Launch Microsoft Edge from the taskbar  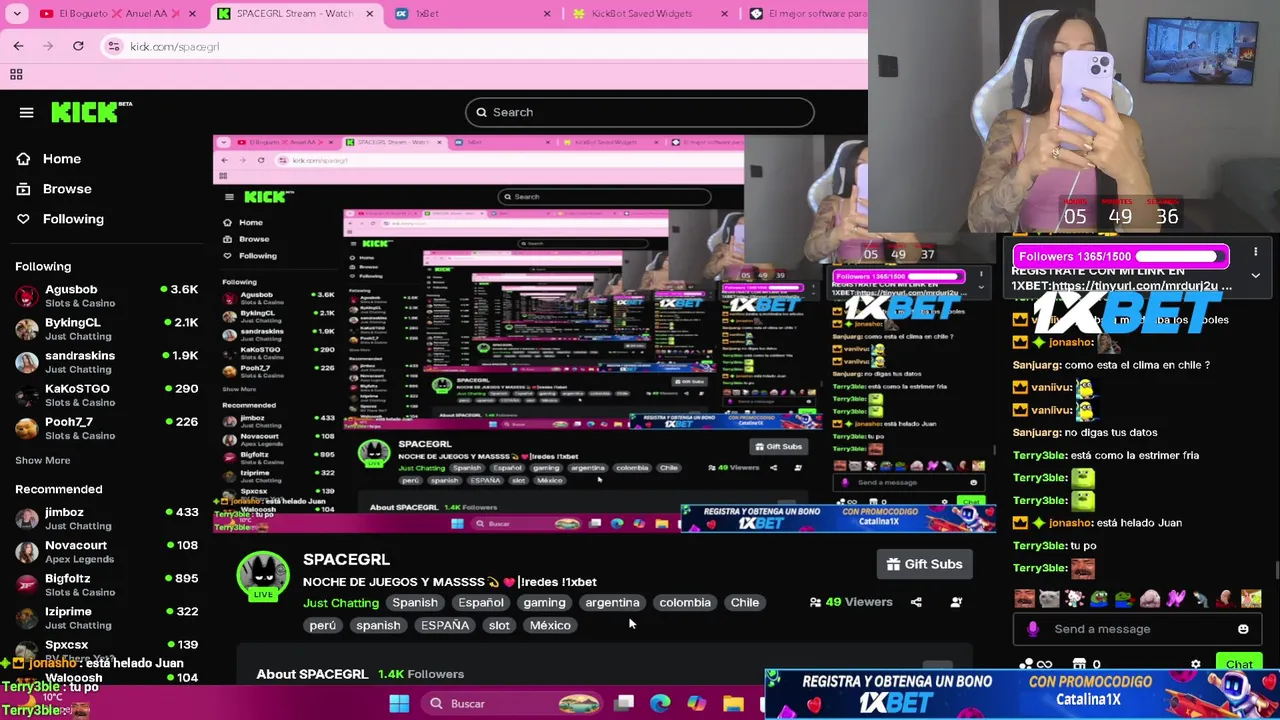660,704
